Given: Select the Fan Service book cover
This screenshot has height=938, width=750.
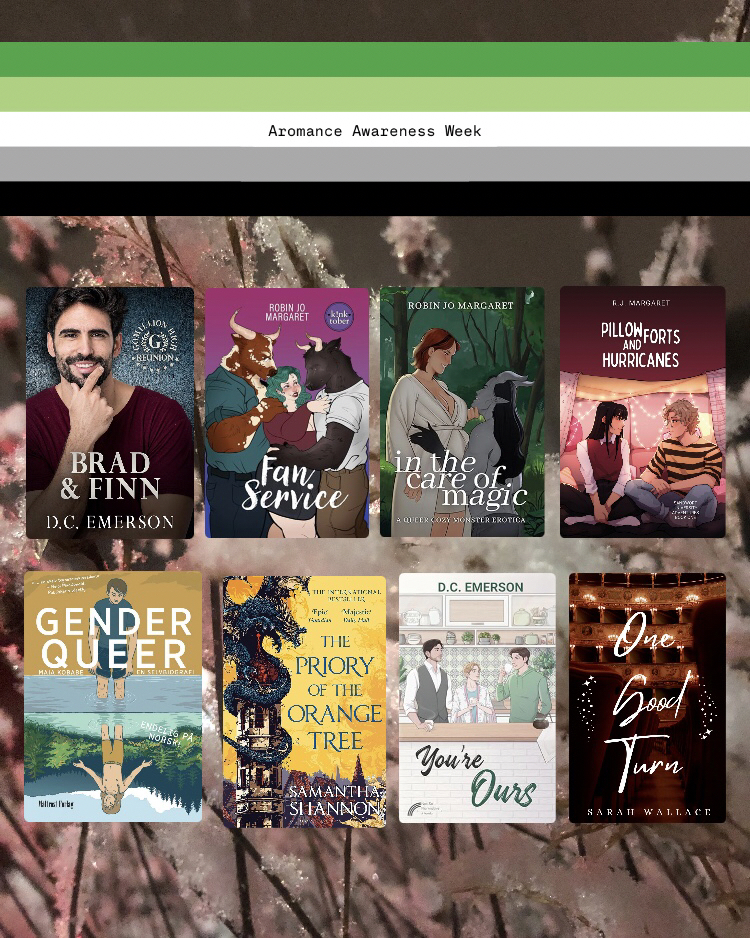Looking at the screenshot, I should pos(287,412).
